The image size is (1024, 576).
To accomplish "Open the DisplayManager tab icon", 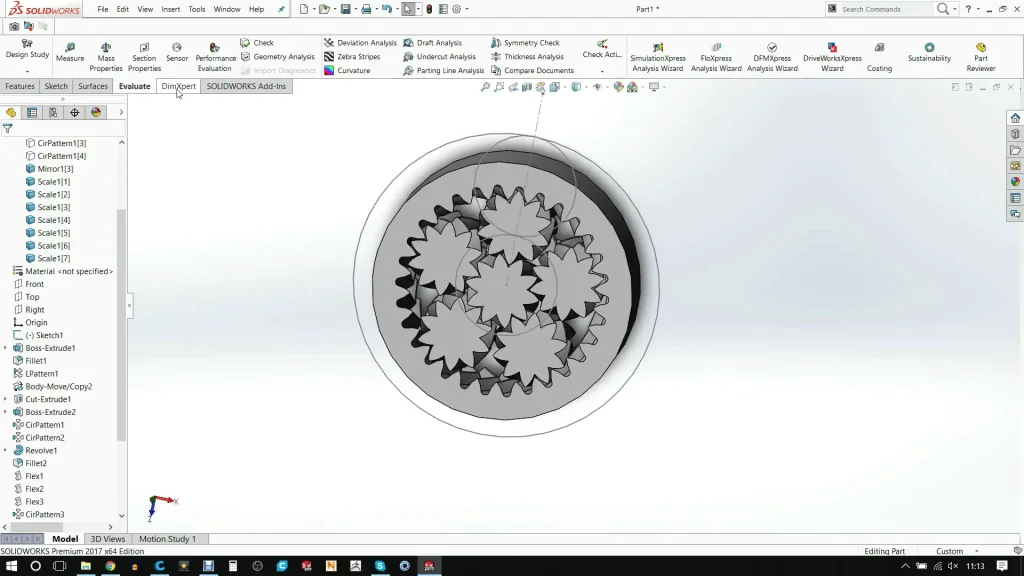I will [x=96, y=113].
